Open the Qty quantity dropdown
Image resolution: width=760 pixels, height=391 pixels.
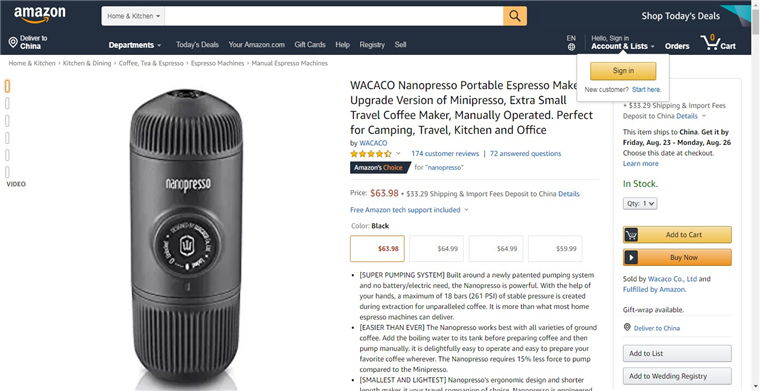pyautogui.click(x=640, y=203)
